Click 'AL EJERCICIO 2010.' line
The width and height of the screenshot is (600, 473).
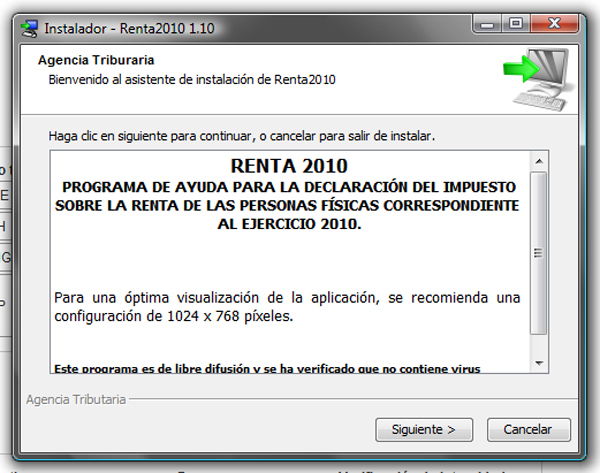289,224
